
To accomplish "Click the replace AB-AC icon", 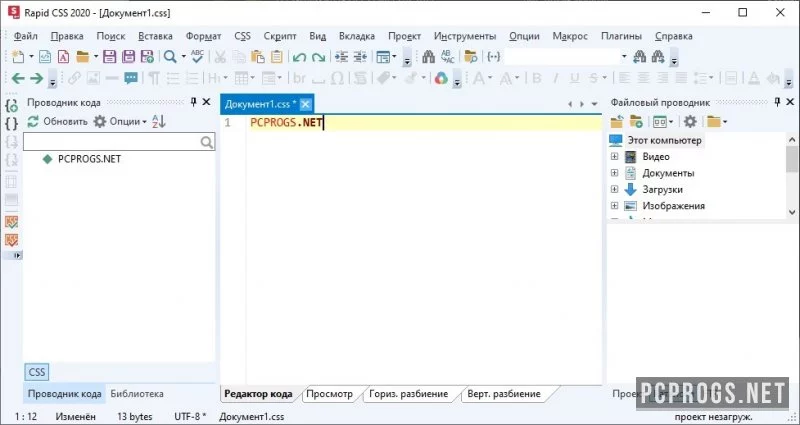I will coord(447,57).
